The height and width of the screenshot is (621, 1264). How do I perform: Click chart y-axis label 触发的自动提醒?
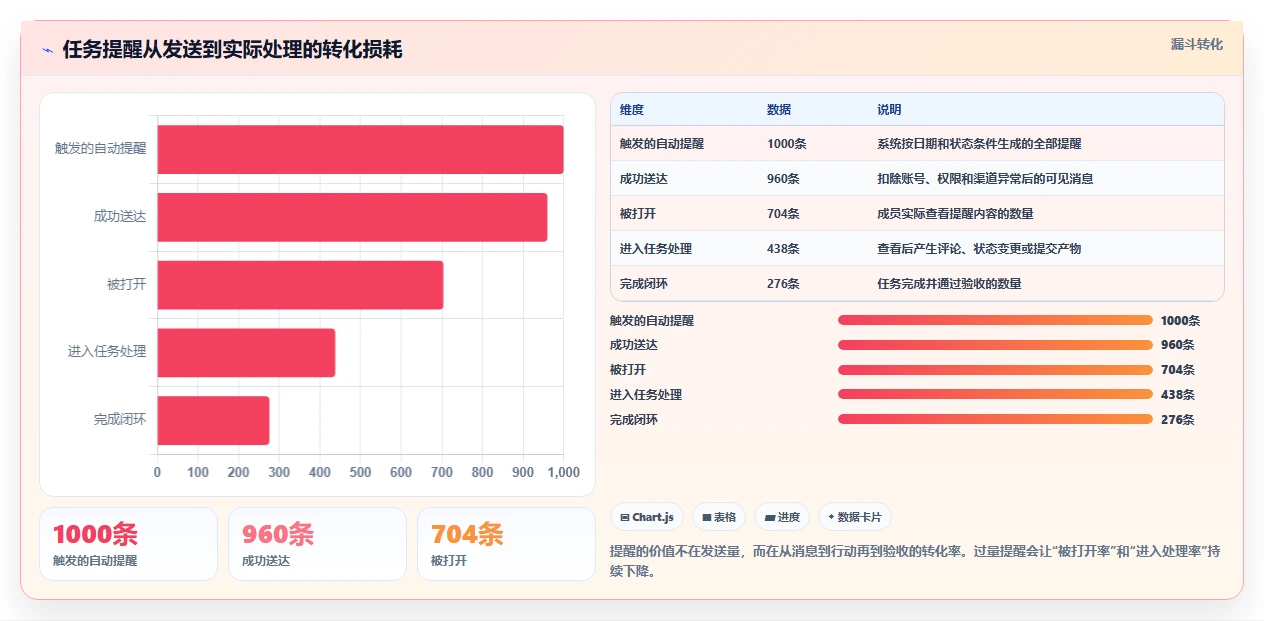(x=100, y=149)
